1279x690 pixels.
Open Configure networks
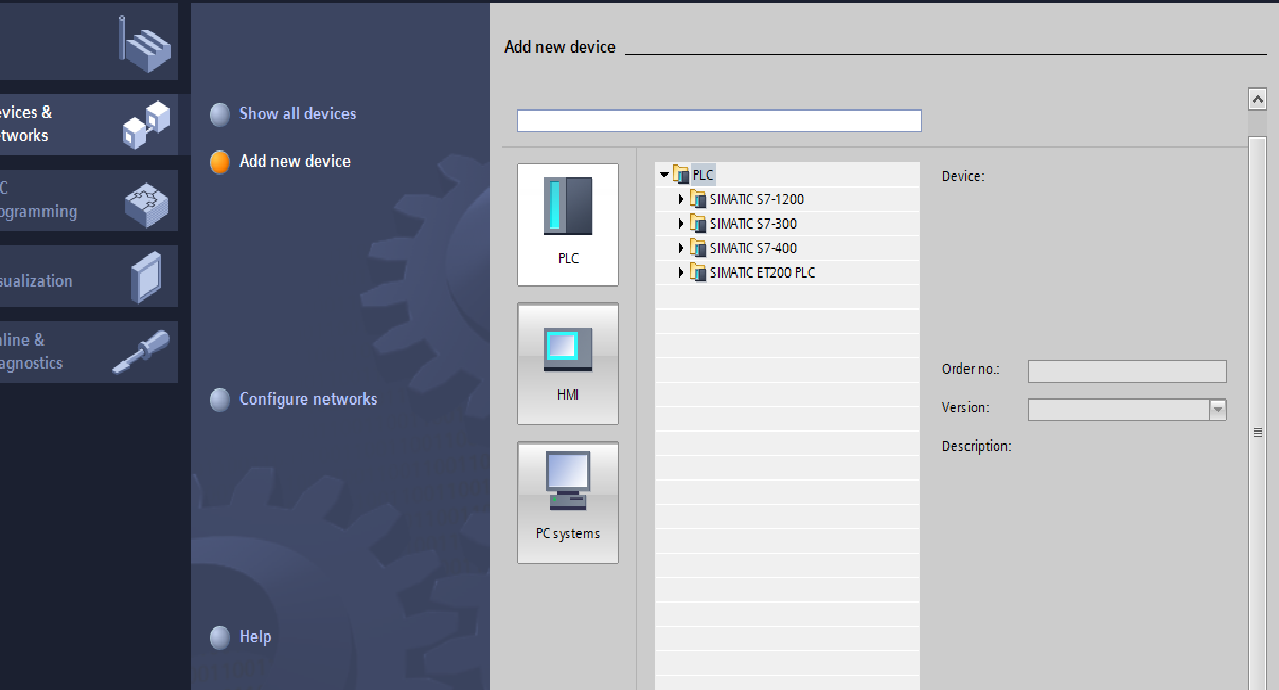coord(308,399)
